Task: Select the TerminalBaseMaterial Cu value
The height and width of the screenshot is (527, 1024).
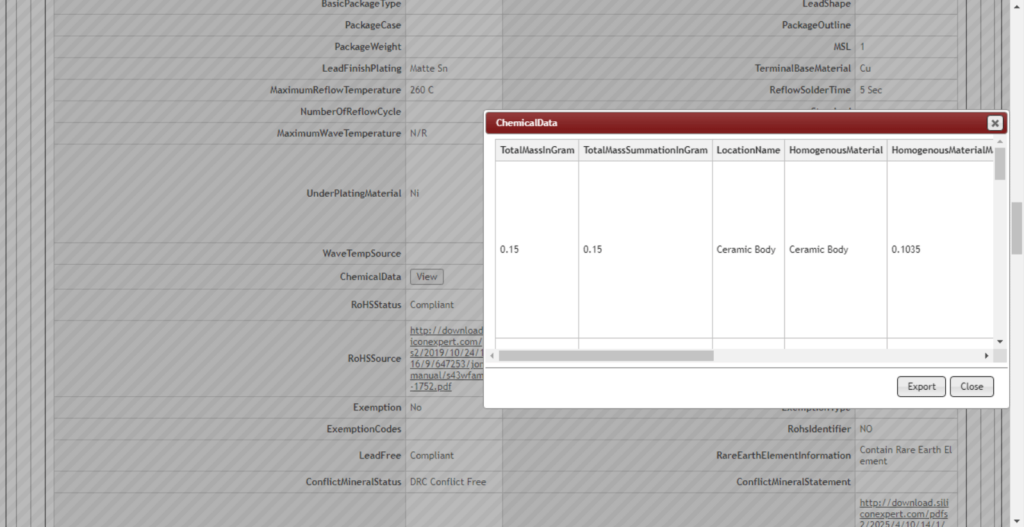Action: (865, 69)
